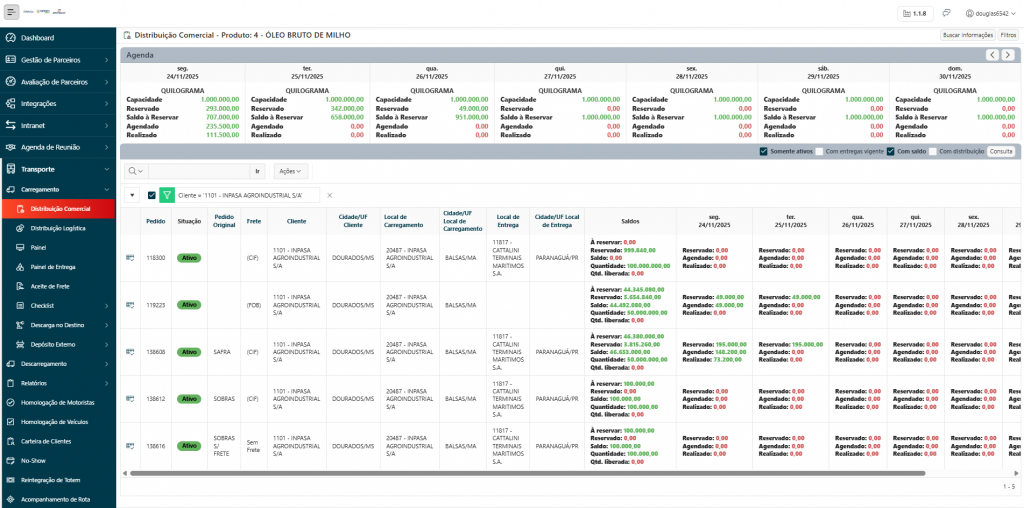1024x508 pixels.
Task: Click the Ativo status badge of pedido 138608
Action: [x=189, y=352]
